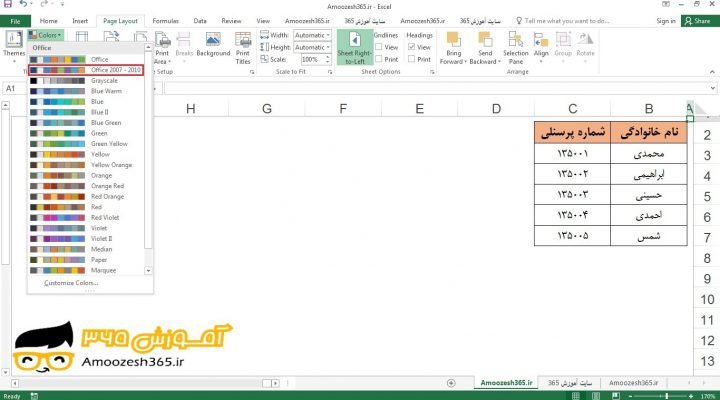Toggle Gridlines View checkbox
This screenshot has height=400, width=720.
[x=379, y=47]
